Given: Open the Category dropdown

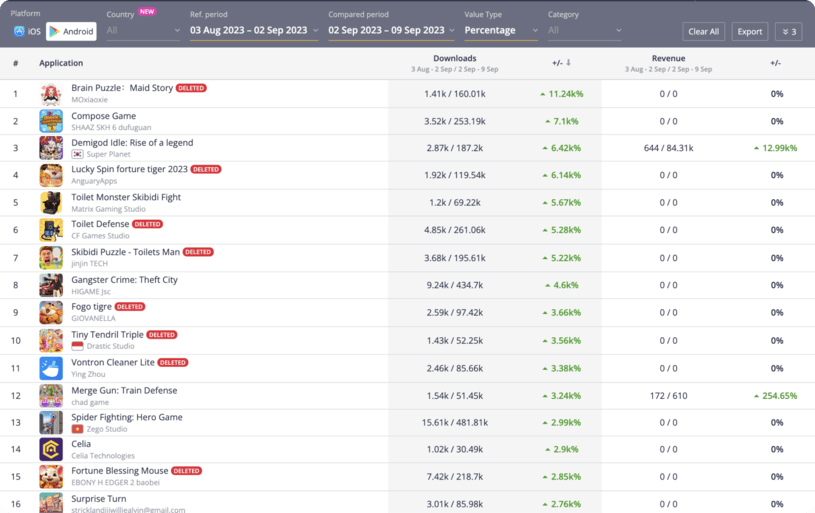Looking at the screenshot, I should point(584,31).
